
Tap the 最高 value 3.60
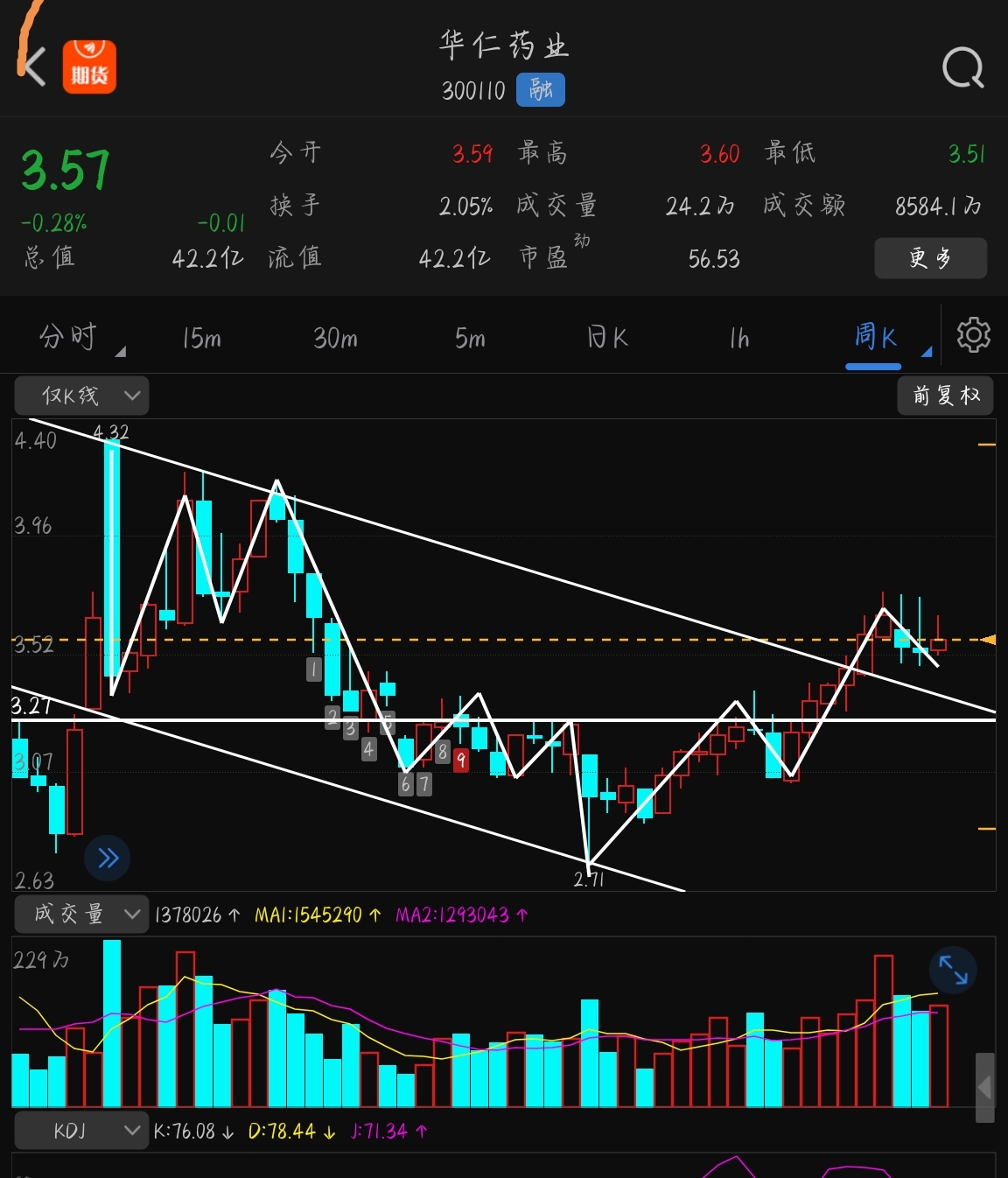719,155
